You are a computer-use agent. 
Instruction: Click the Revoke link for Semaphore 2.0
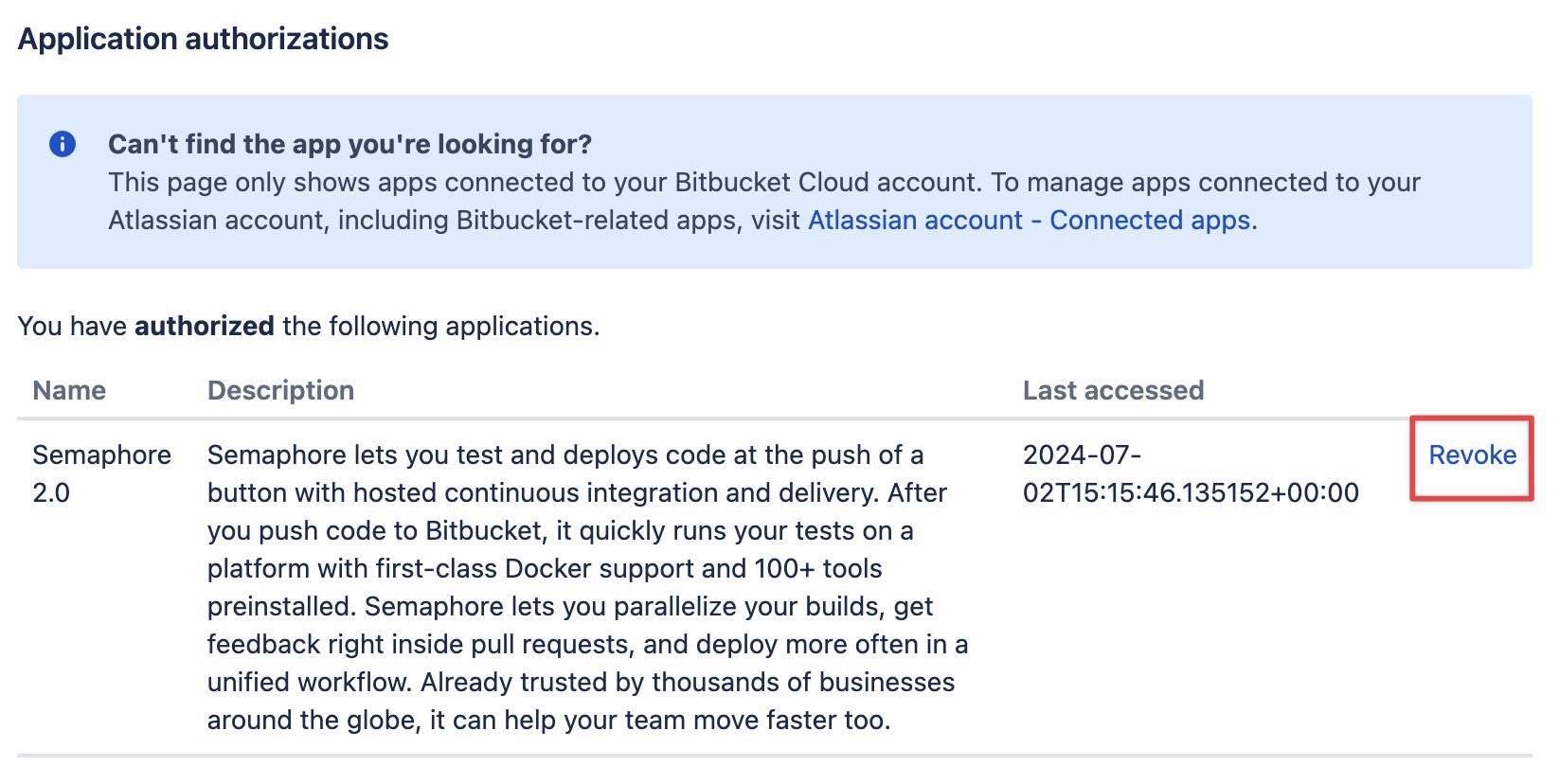pos(1472,455)
